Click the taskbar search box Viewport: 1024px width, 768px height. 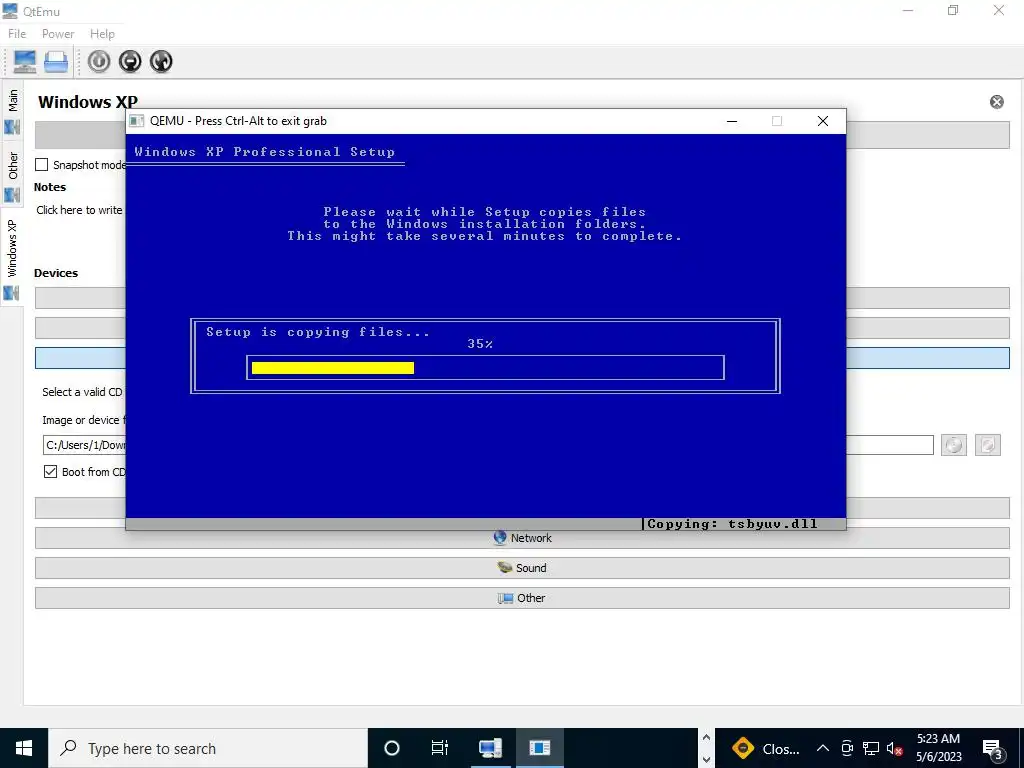208,748
